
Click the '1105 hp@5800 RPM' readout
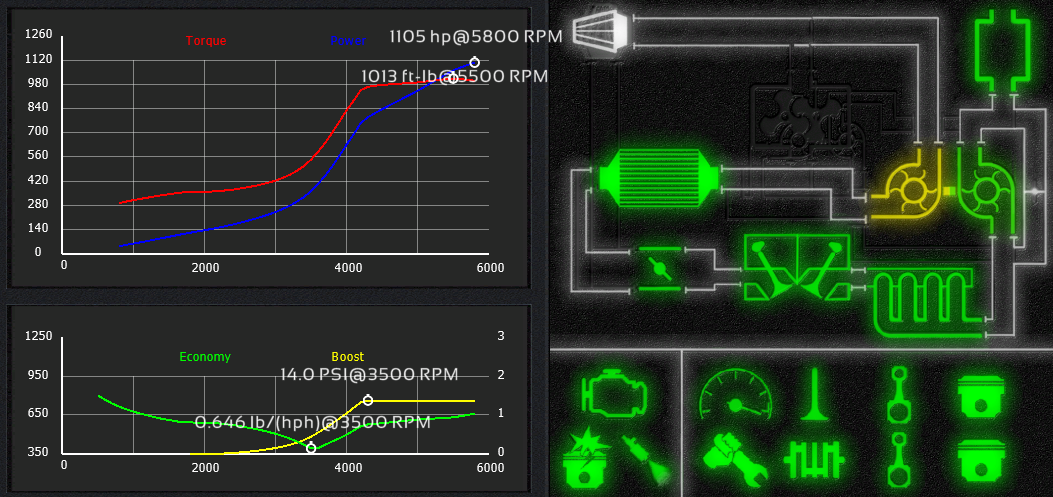(475, 36)
